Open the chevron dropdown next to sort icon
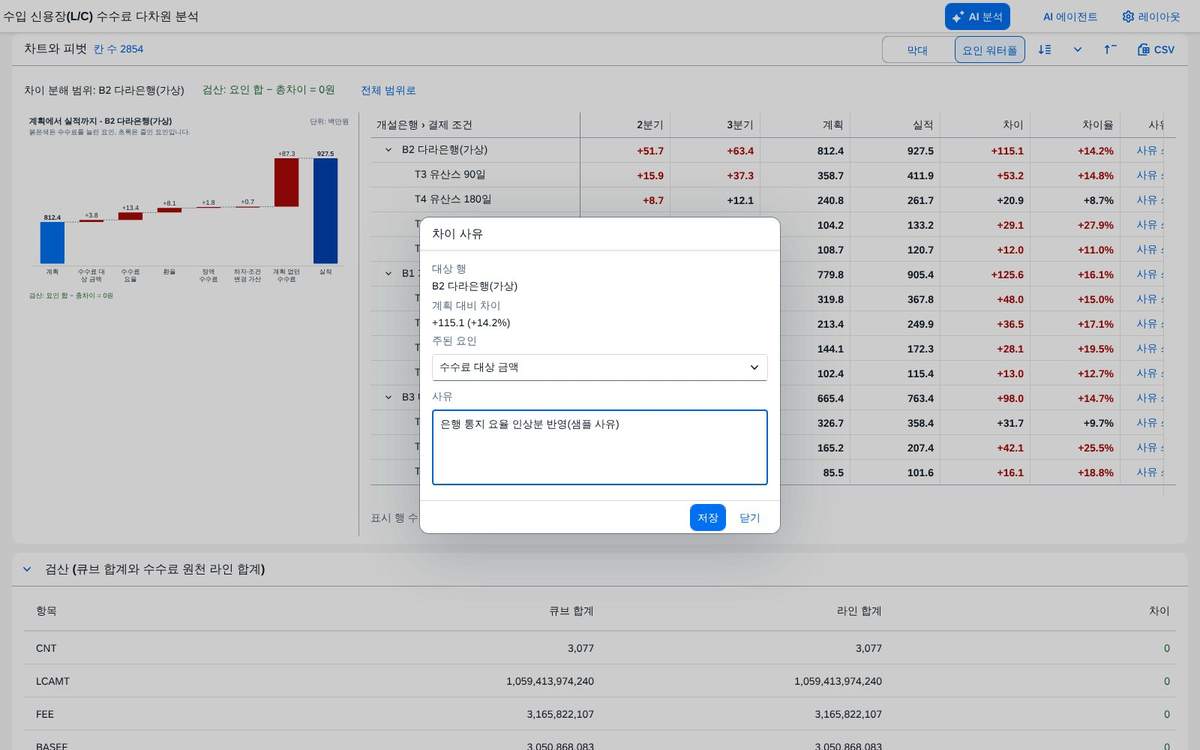This screenshot has height=750, width=1200. pos(1077,49)
